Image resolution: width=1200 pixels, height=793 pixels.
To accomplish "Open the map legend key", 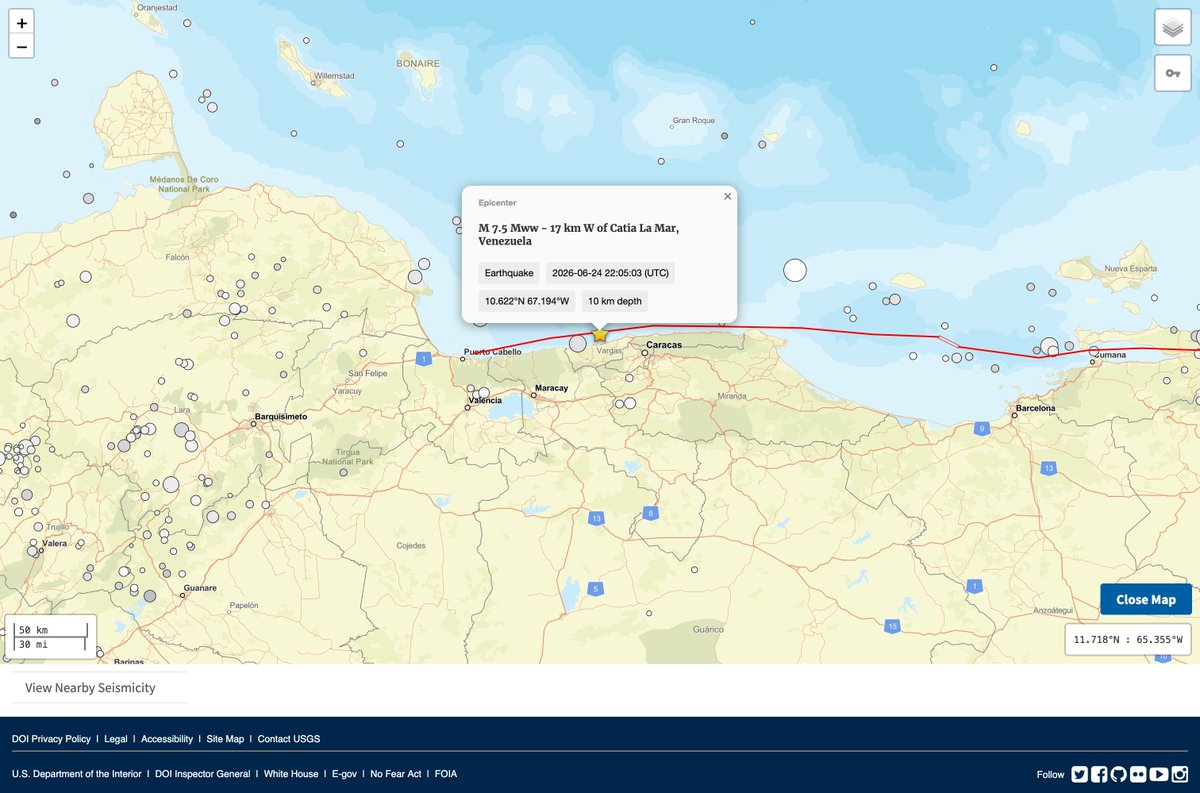I will tap(1172, 74).
